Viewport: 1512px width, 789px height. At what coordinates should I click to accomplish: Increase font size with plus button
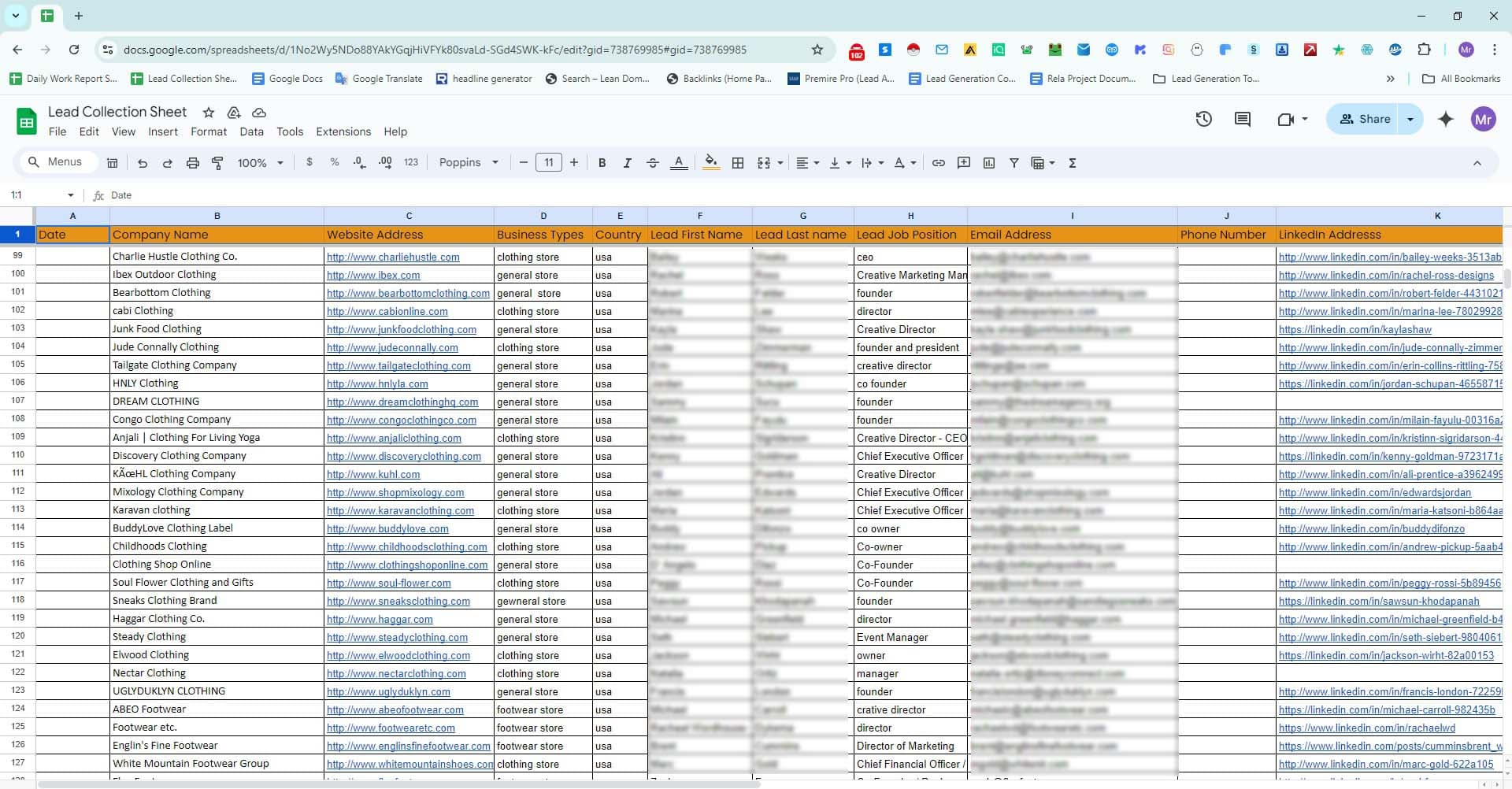[x=574, y=163]
